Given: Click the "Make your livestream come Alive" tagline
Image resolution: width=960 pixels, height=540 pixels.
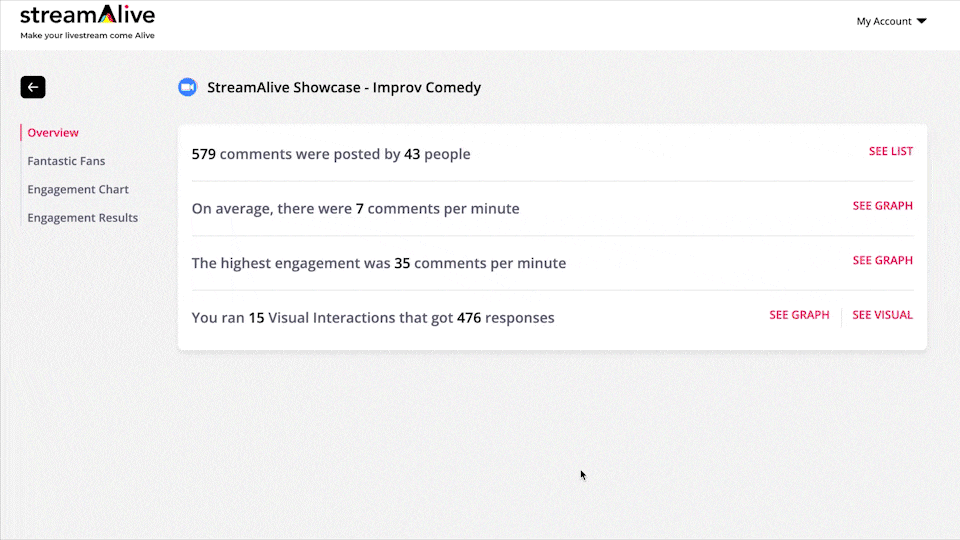Looking at the screenshot, I should point(87,36).
